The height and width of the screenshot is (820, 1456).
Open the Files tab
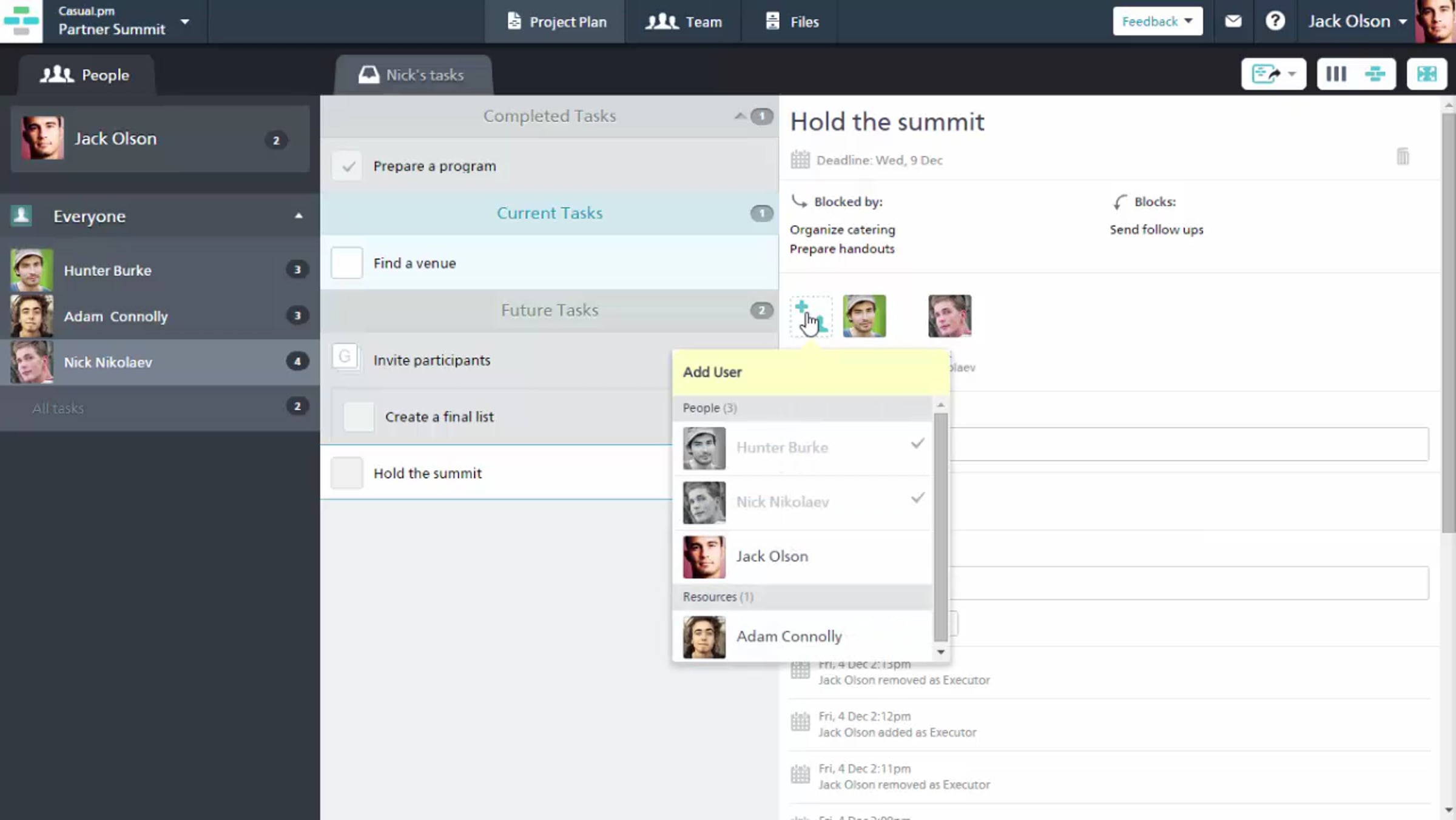791,22
